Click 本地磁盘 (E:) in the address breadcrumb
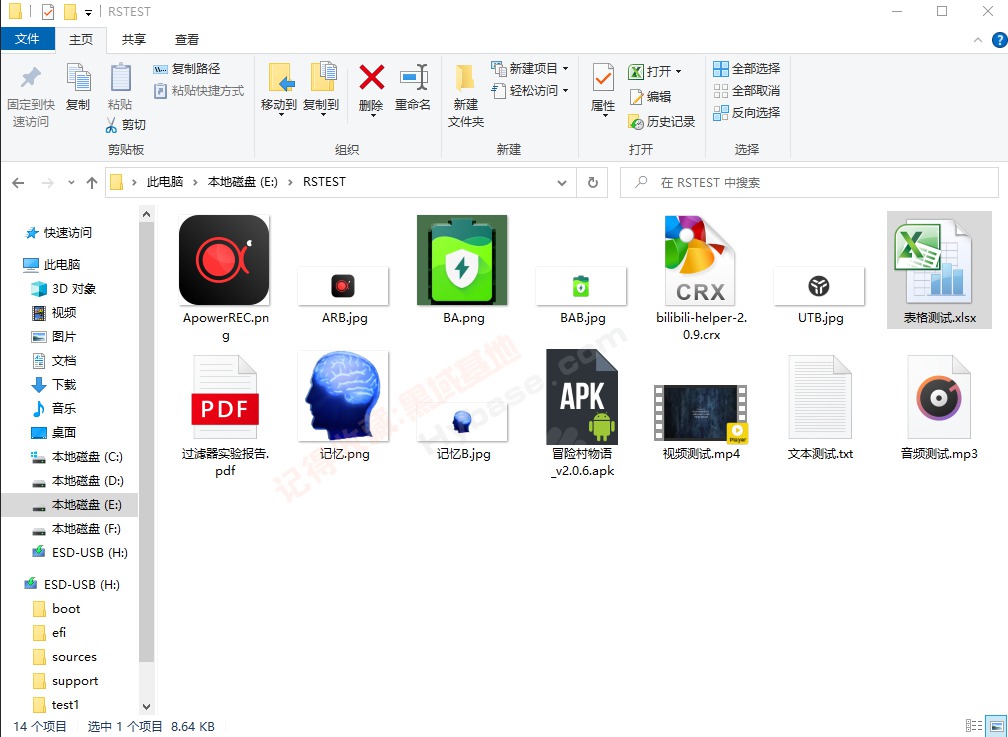This screenshot has width=1008, height=737. pyautogui.click(x=242, y=182)
